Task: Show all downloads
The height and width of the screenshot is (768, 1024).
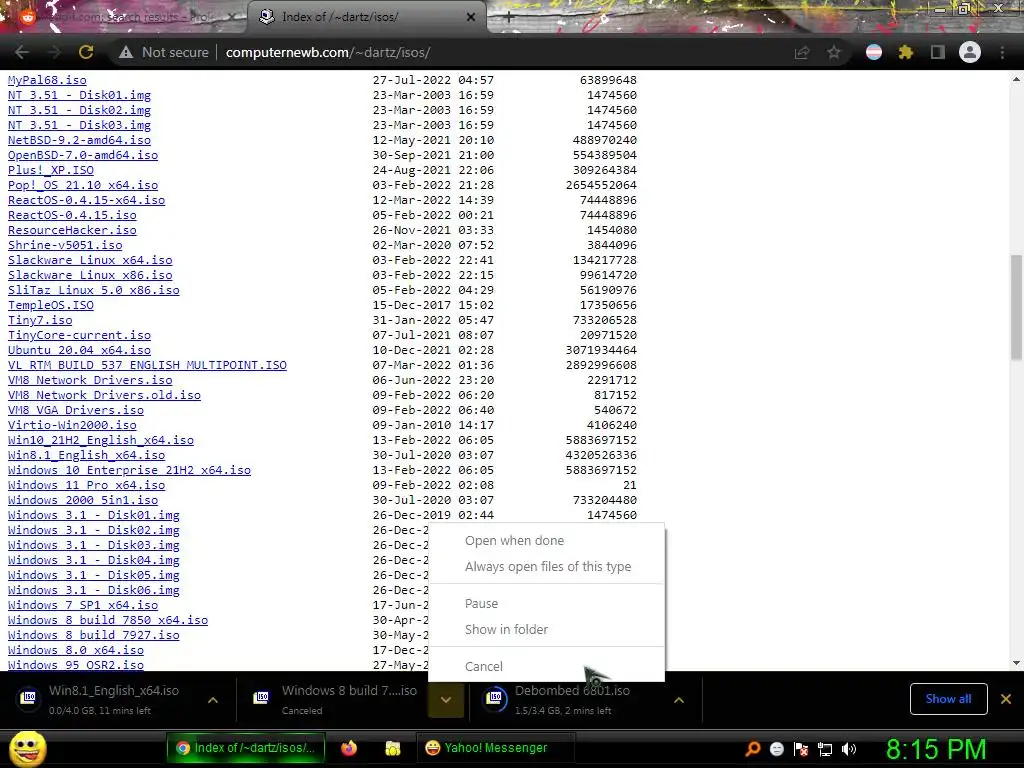Action: click(x=948, y=699)
